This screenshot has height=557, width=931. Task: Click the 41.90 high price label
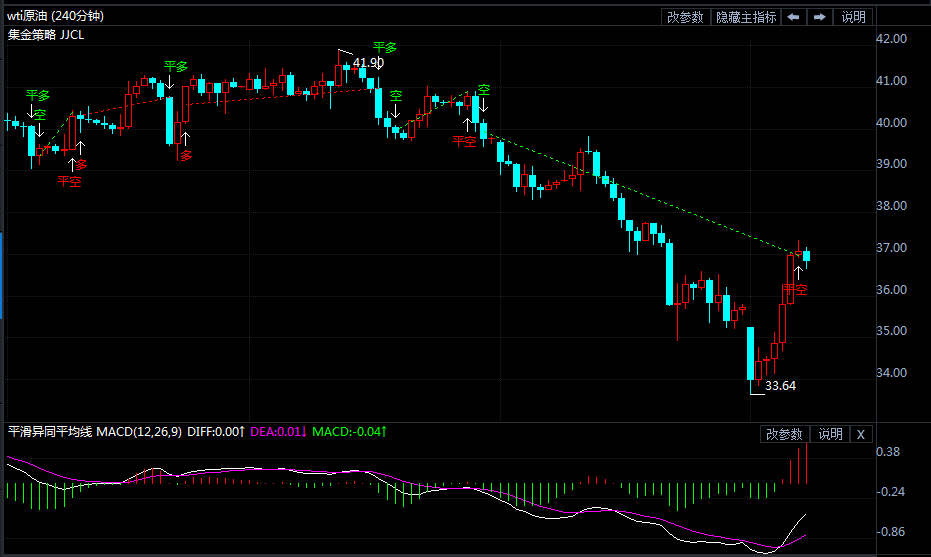(368, 63)
